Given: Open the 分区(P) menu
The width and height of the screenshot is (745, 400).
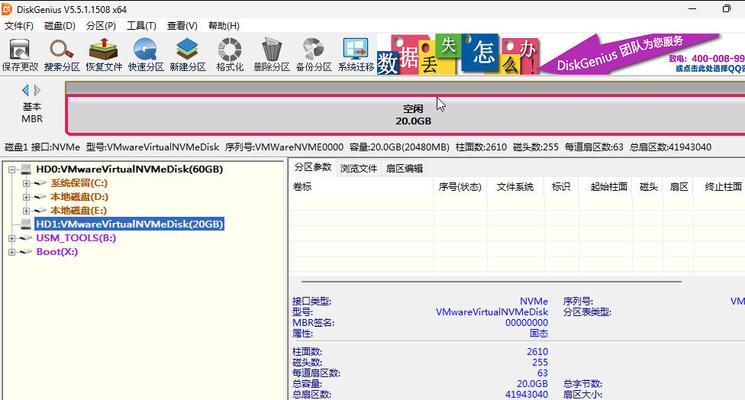Looking at the screenshot, I should 101,26.
